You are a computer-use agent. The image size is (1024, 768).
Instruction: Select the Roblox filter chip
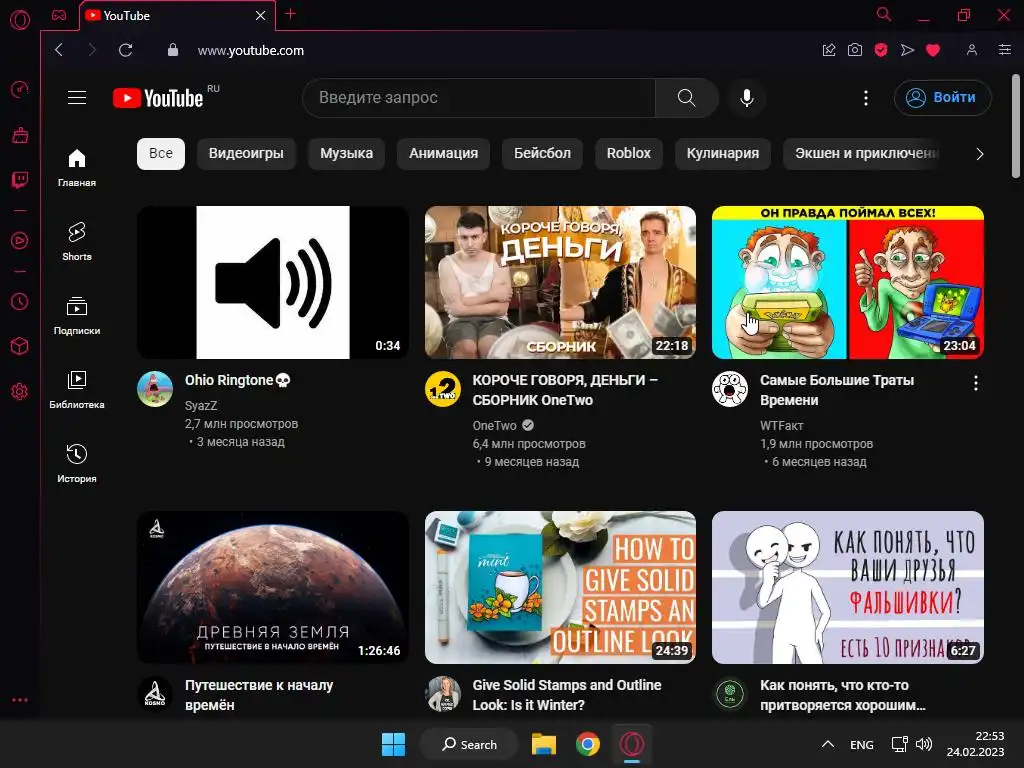pos(629,153)
